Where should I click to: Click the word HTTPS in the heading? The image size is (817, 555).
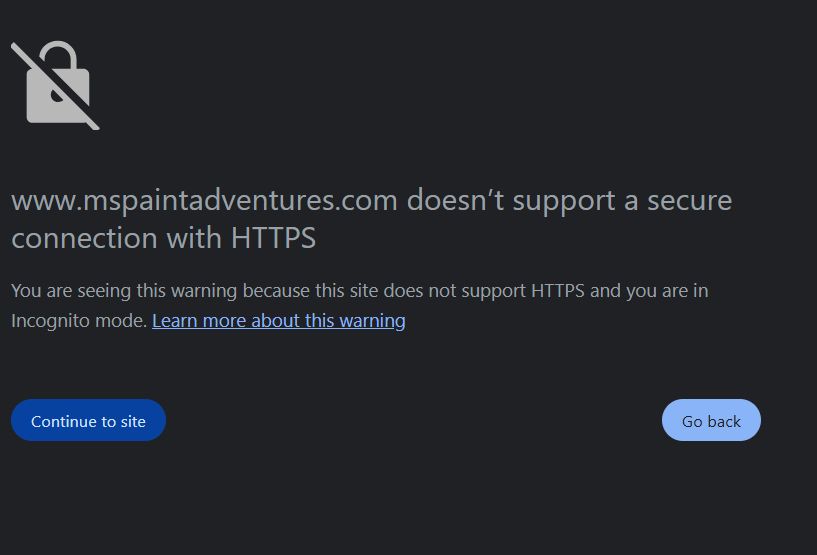[x=273, y=238]
